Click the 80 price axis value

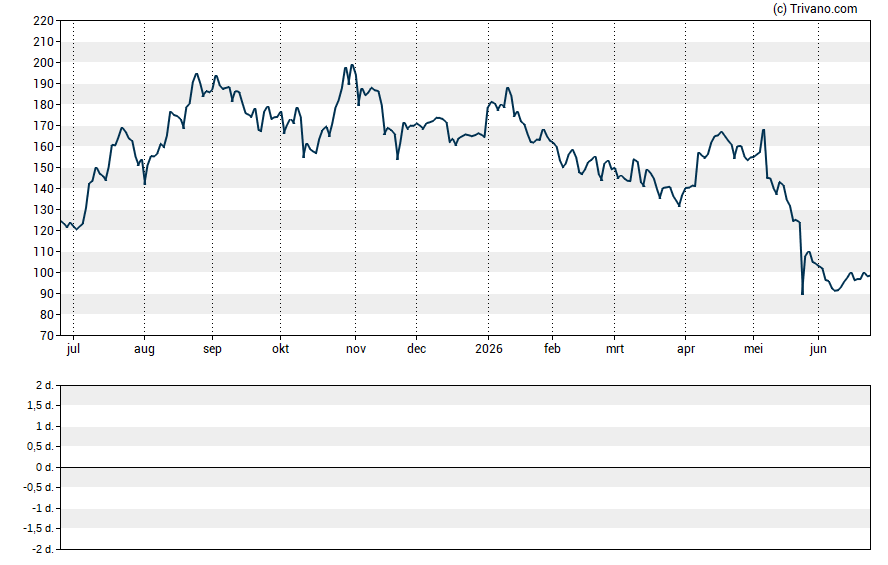(47, 315)
